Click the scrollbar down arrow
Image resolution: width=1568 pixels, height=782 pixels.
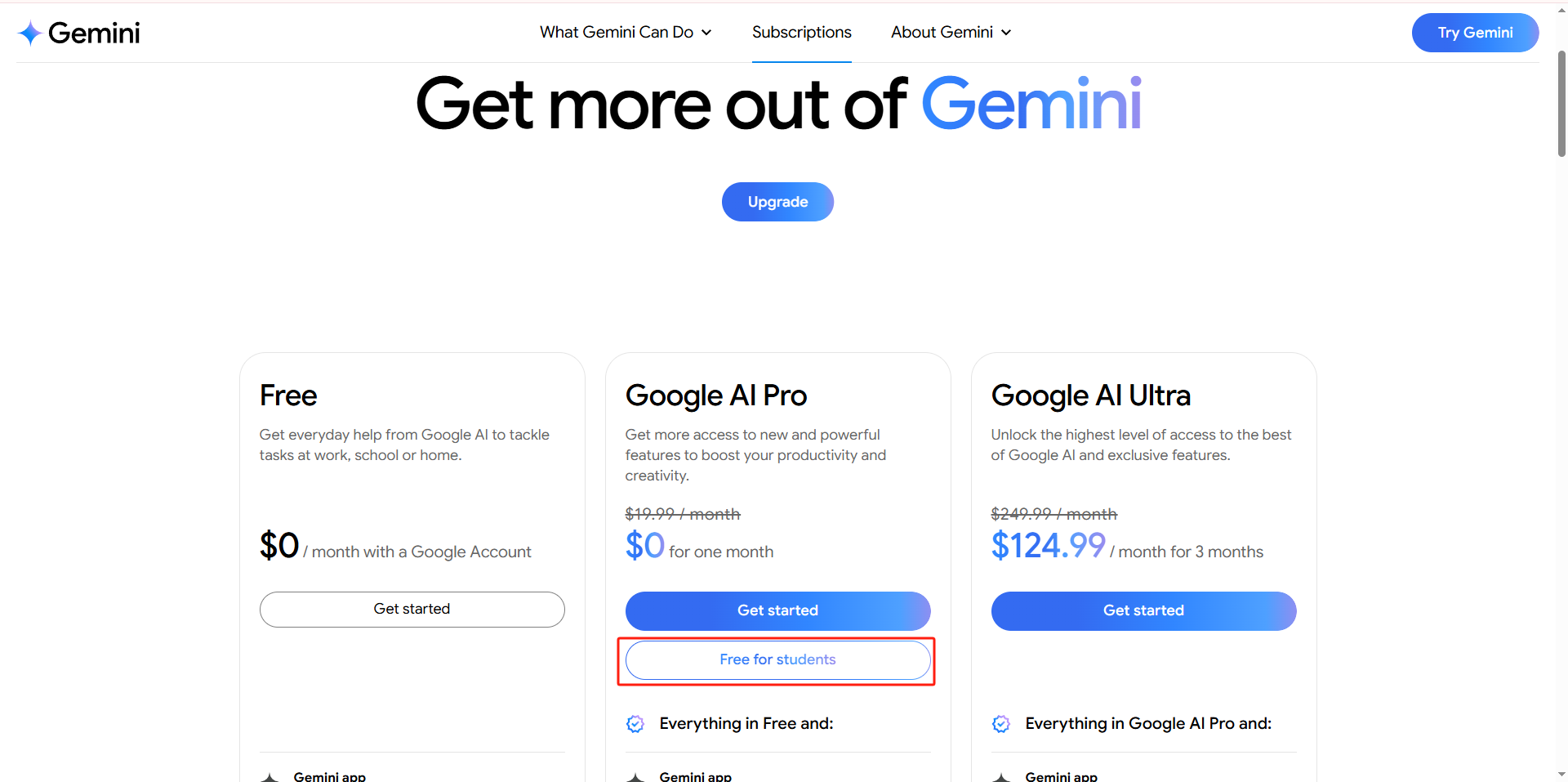pyautogui.click(x=1561, y=774)
